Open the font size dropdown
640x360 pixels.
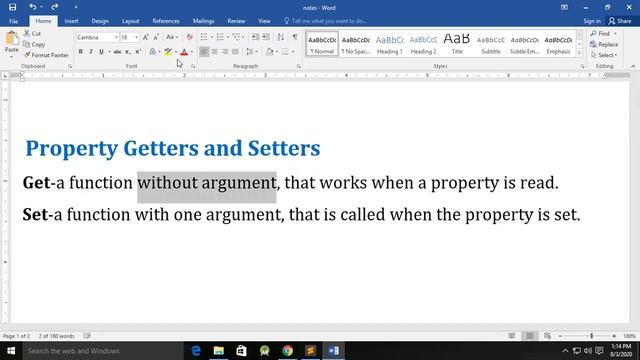tap(136, 37)
